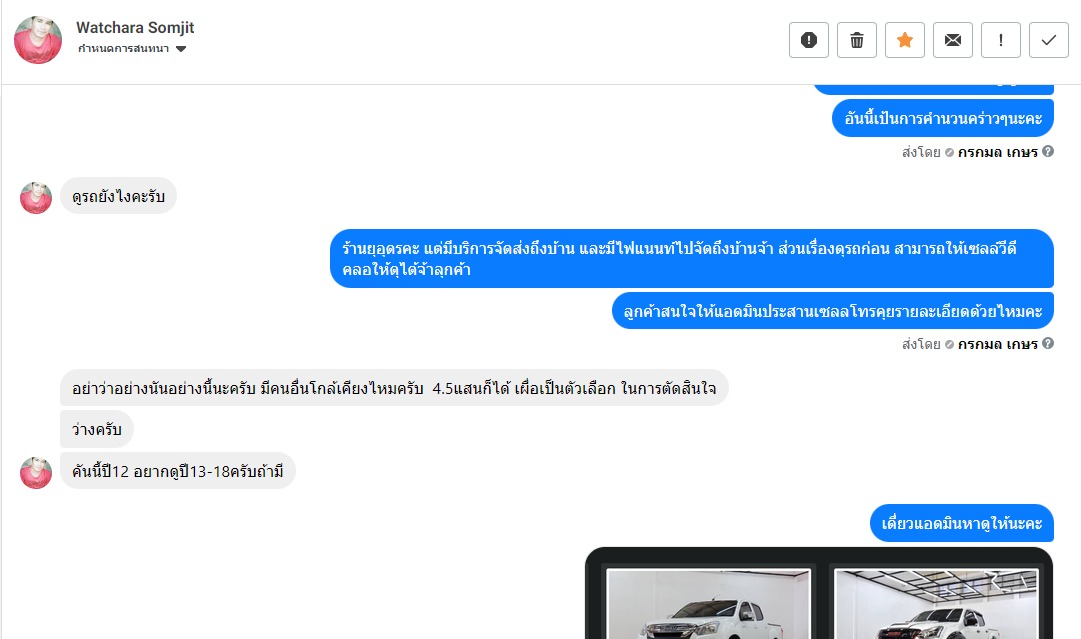Click customer avatar next to first gray message
This screenshot has height=639, width=1081.
point(36,198)
